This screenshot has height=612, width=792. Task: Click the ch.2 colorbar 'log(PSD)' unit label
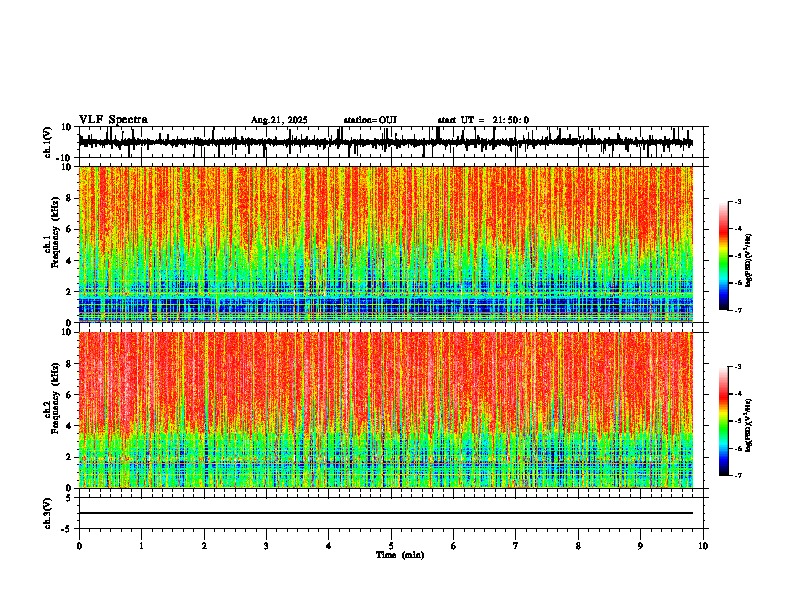point(749,425)
